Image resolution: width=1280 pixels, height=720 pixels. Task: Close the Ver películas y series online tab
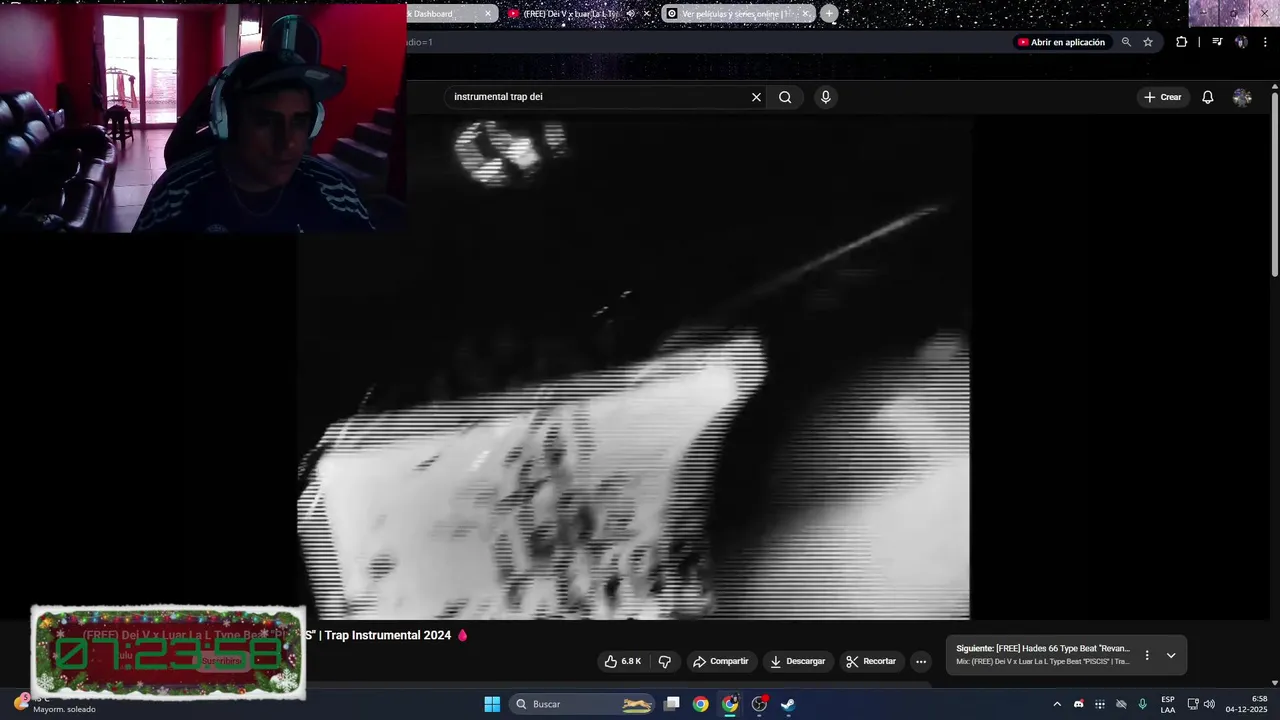(805, 14)
